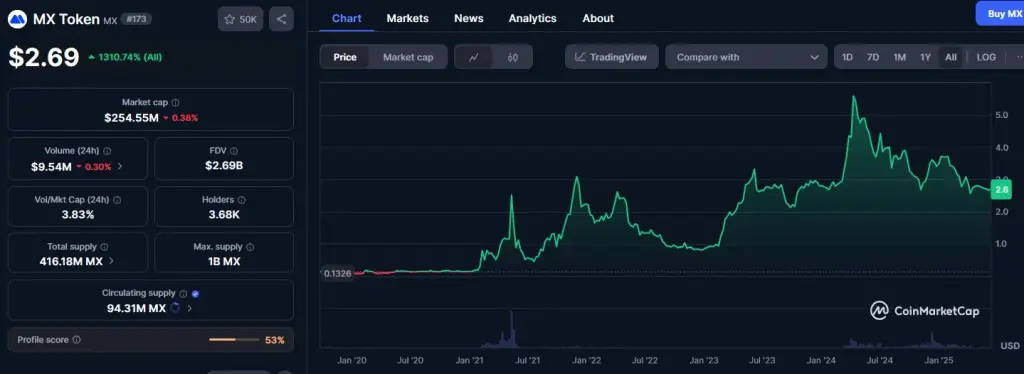Image resolution: width=1024 pixels, height=374 pixels.
Task: Expand the Circulating supply chevron
Action: click(x=189, y=308)
